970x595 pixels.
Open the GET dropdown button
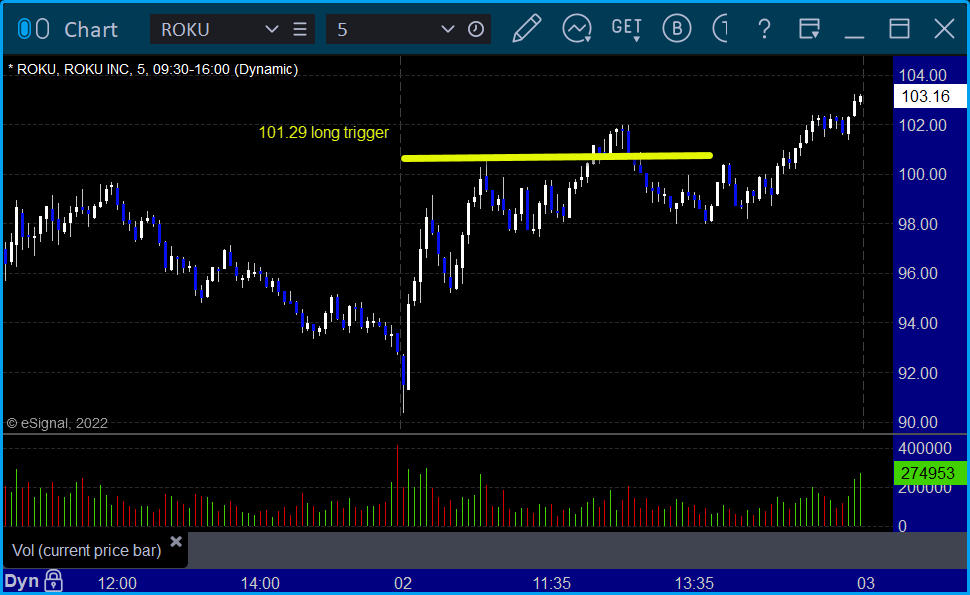[627, 29]
